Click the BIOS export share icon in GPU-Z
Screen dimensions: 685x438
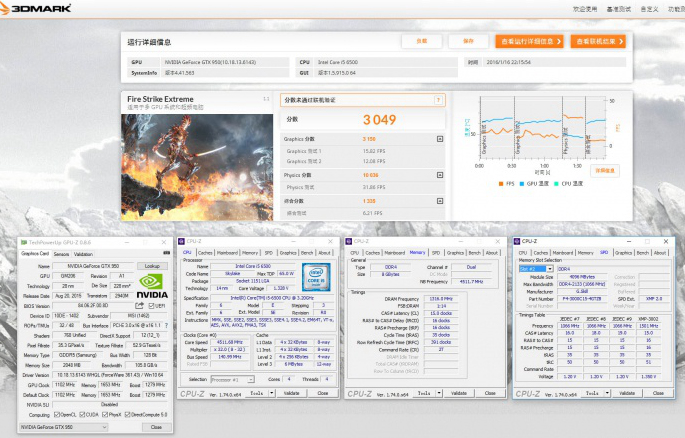(x=139, y=306)
